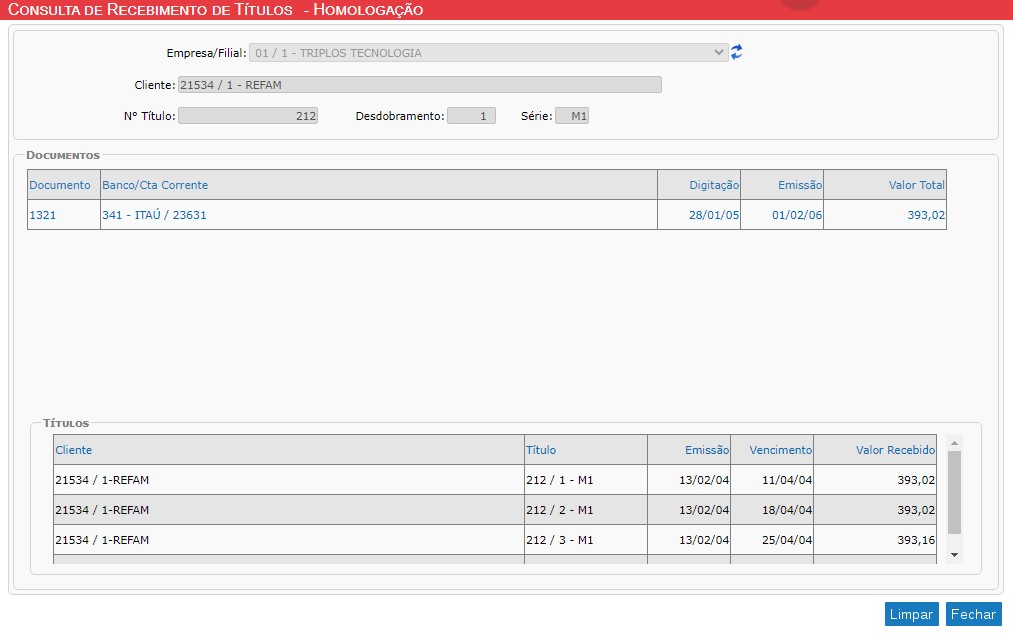Click the Nº Título input field
Screen dimensions: 1013x635
click(248, 116)
